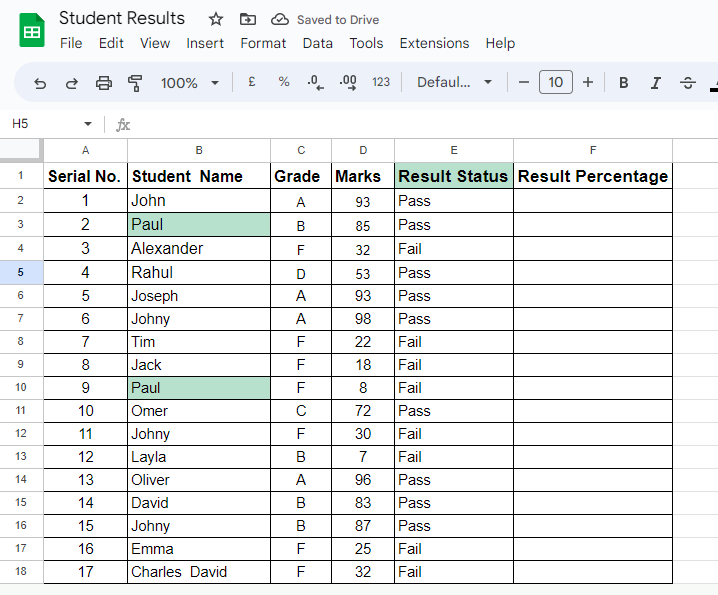Toggle bold formatting
The width and height of the screenshot is (718, 595).
point(623,83)
